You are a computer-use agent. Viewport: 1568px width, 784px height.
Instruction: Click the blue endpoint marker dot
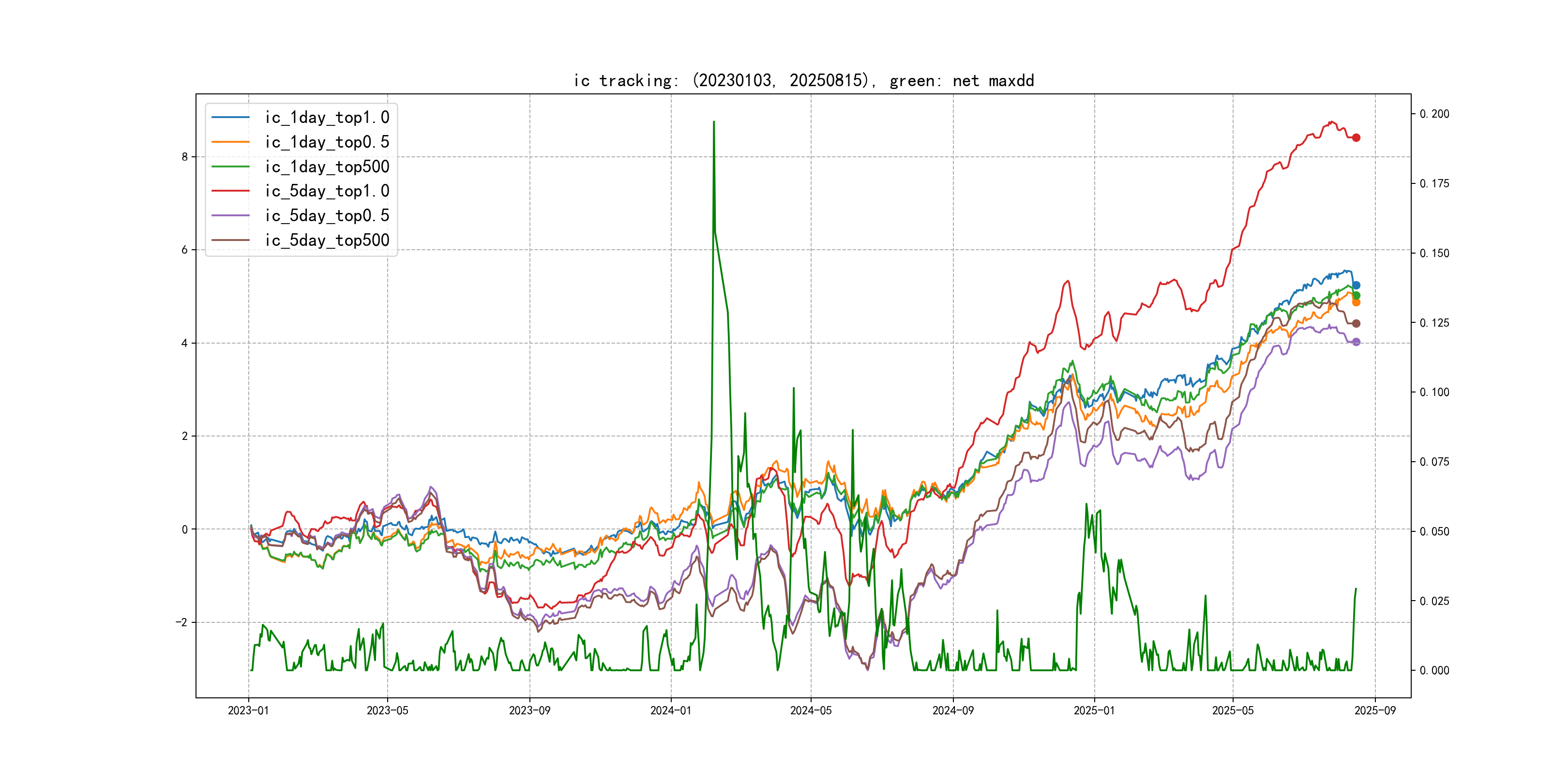[x=1356, y=285]
